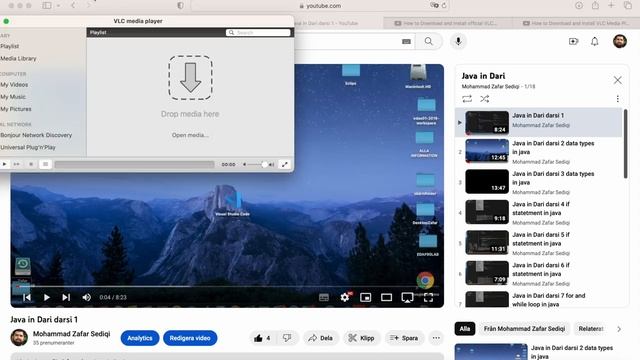640x360 pixels.
Task: Open the account avatar menu
Action: coord(620,41)
